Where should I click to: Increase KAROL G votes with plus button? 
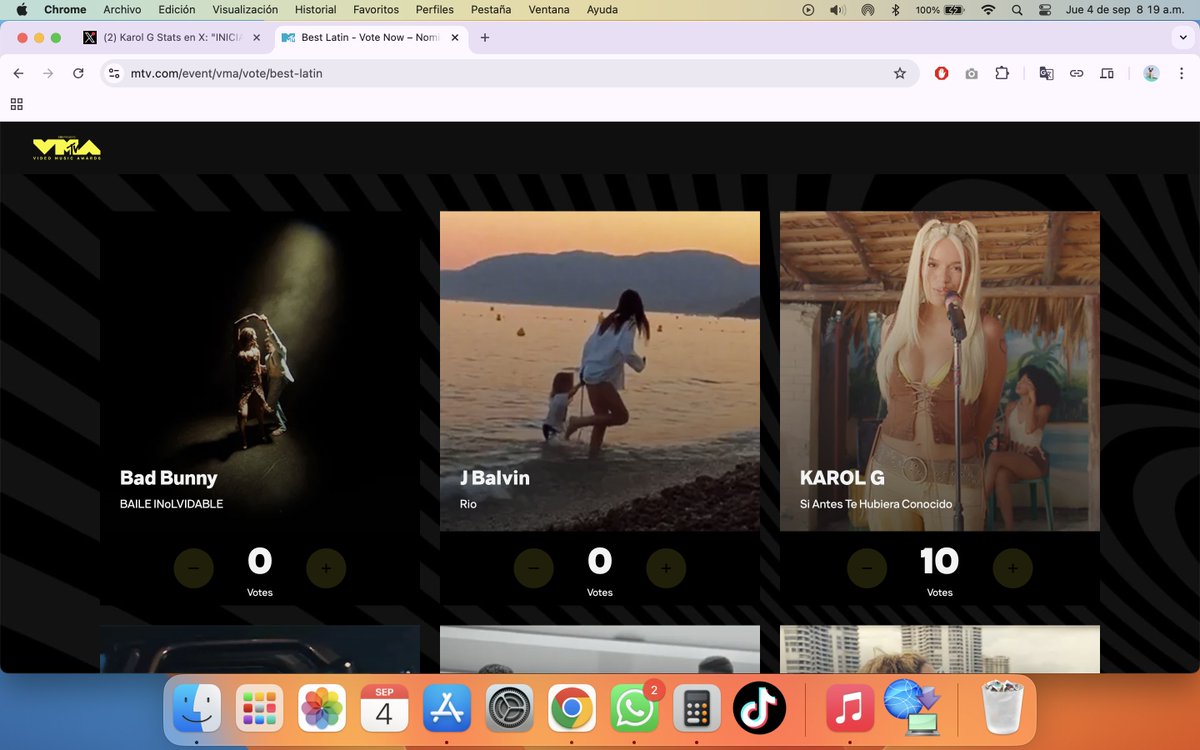pyautogui.click(x=1013, y=568)
